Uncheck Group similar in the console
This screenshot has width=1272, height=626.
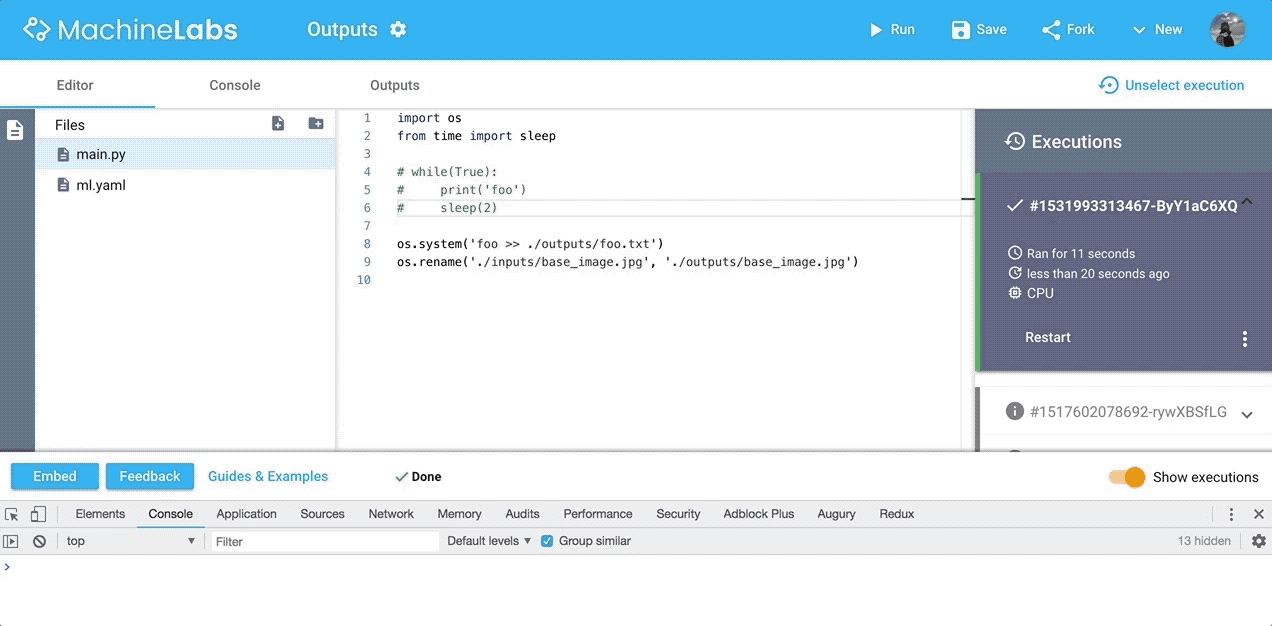pos(546,540)
